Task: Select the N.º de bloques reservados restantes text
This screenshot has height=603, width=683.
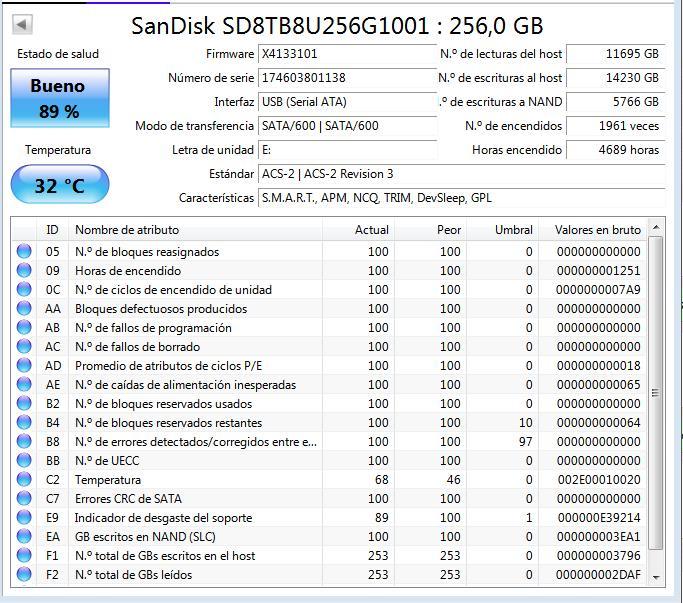Action: [169, 423]
